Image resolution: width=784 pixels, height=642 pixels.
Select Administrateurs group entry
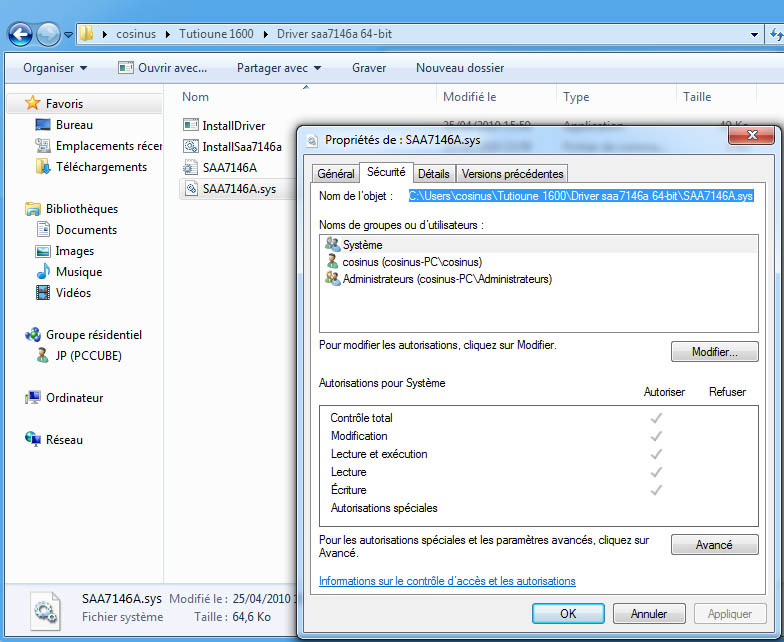(446, 279)
